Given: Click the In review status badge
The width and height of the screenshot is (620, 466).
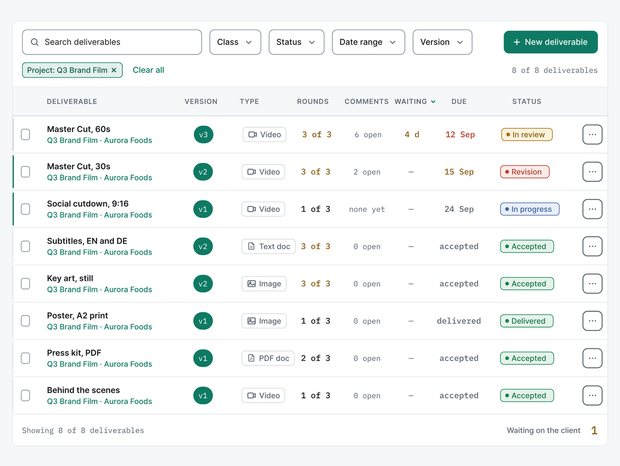Looking at the screenshot, I should pyautogui.click(x=527, y=134).
